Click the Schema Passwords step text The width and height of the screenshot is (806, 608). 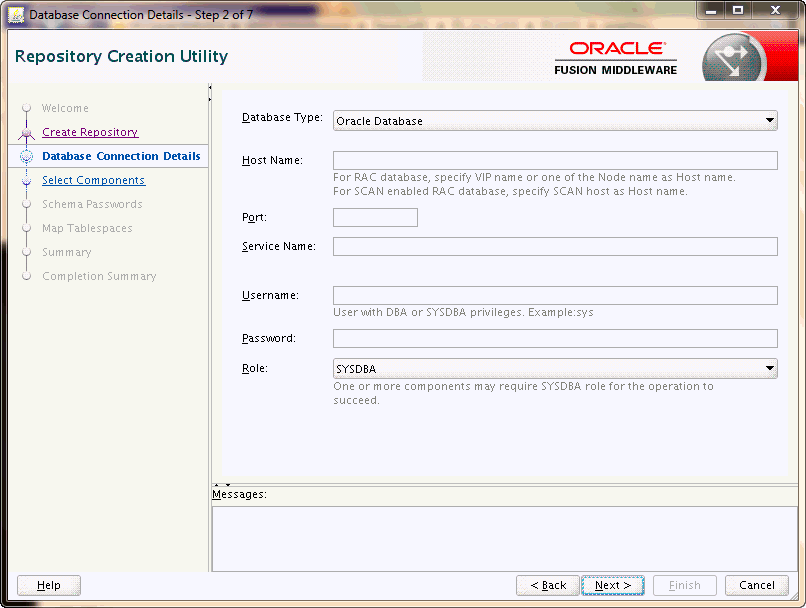[x=93, y=205]
